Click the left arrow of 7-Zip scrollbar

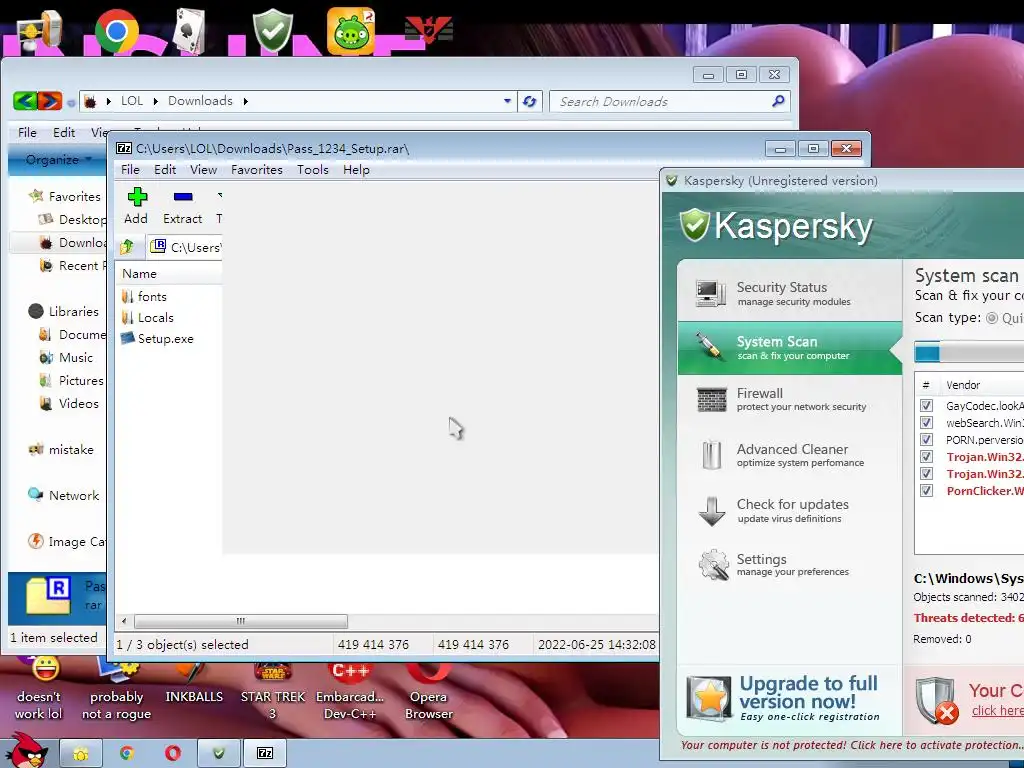pos(124,621)
